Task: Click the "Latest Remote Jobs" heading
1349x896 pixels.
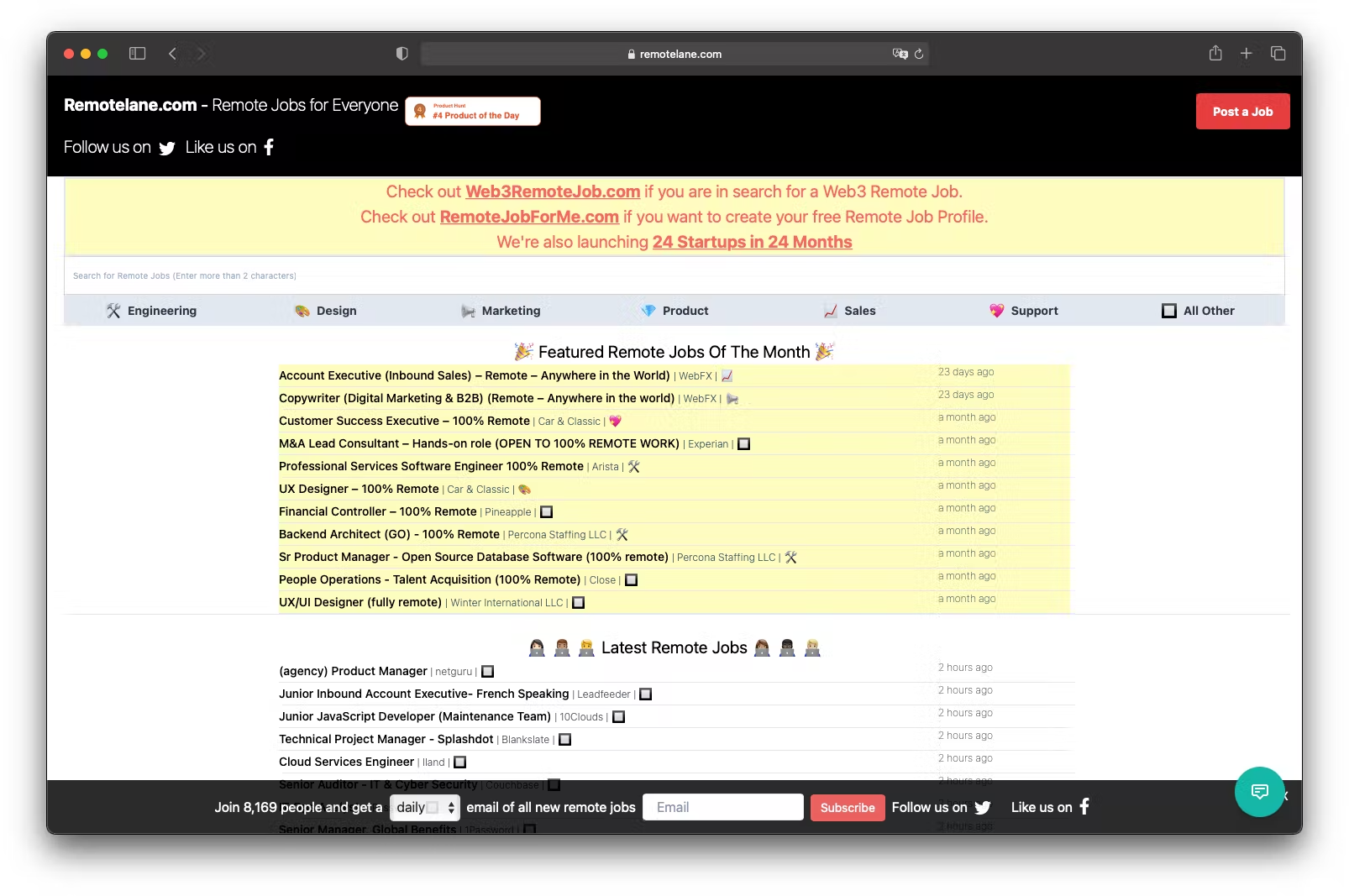Action: (x=674, y=647)
